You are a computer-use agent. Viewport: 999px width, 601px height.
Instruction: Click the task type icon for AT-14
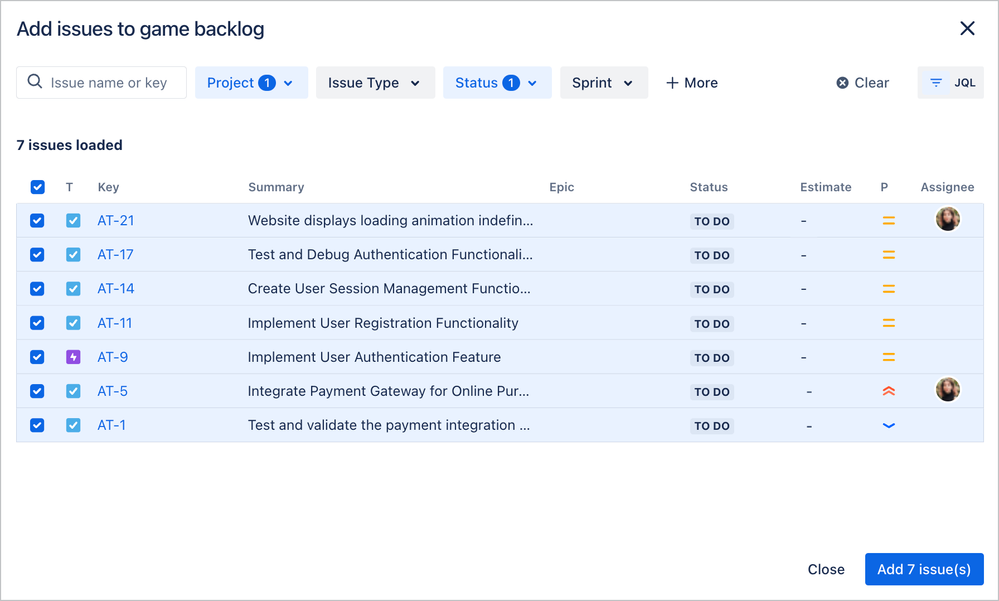click(73, 289)
